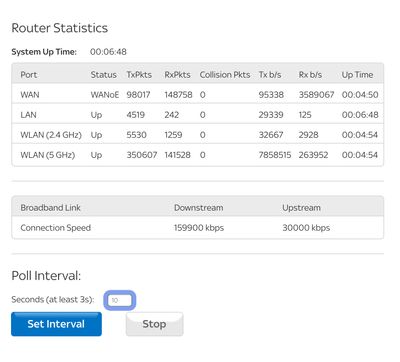Image resolution: width=400 pixels, height=362 pixels.
Task: Select the Router Statistics heading
Action: (60, 28)
